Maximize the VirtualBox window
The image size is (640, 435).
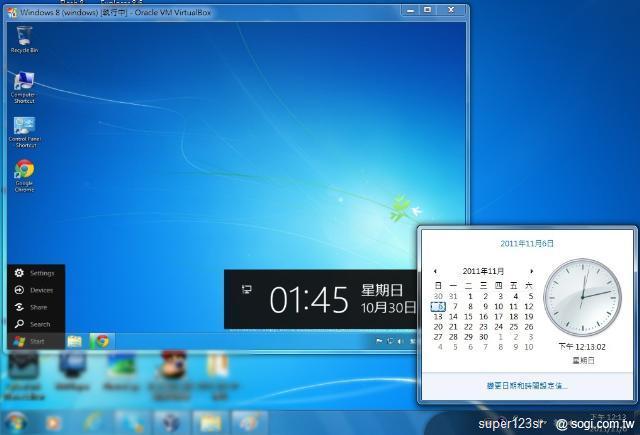(427, 10)
